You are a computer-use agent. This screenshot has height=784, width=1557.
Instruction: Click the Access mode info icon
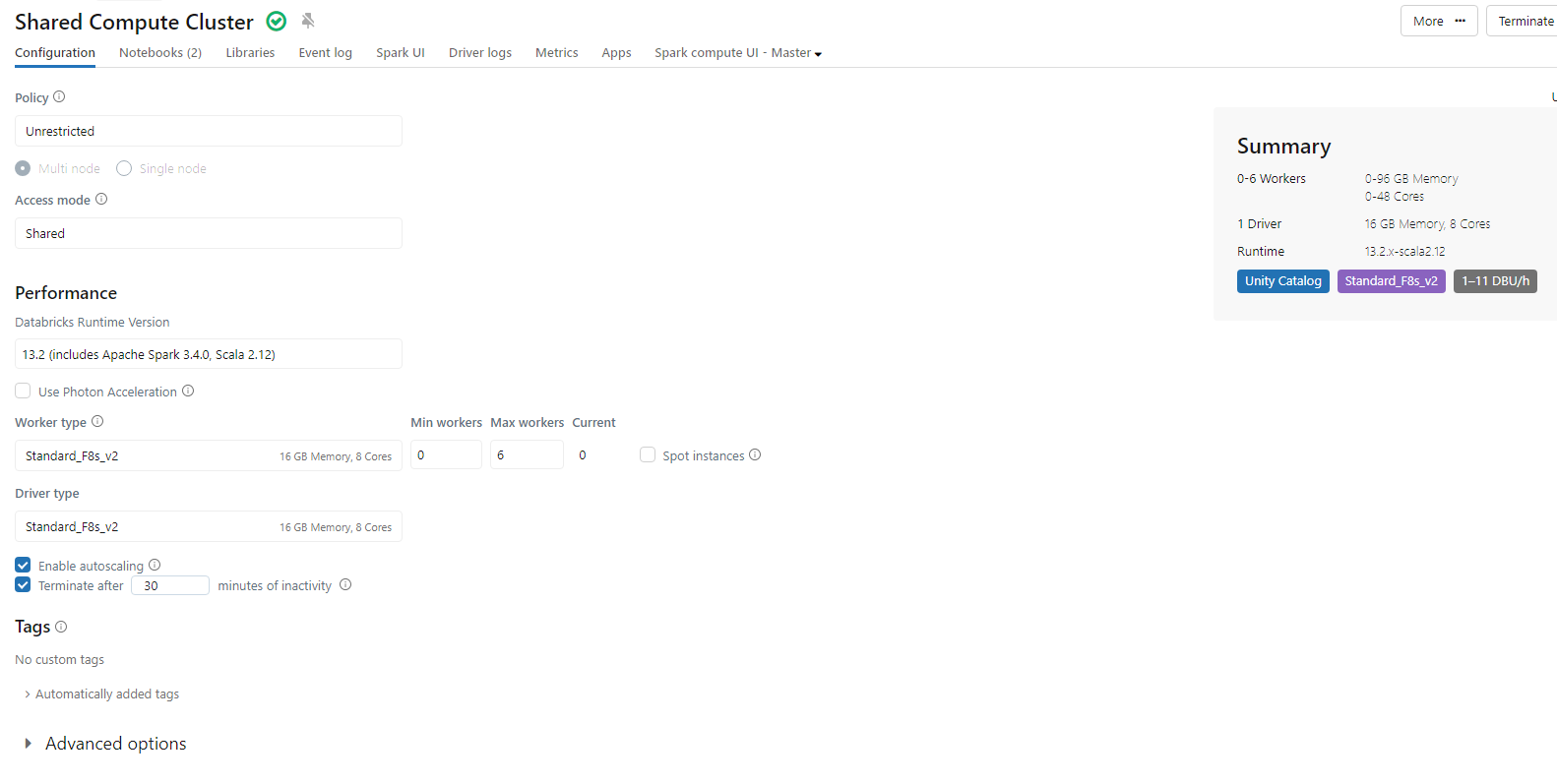[101, 199]
